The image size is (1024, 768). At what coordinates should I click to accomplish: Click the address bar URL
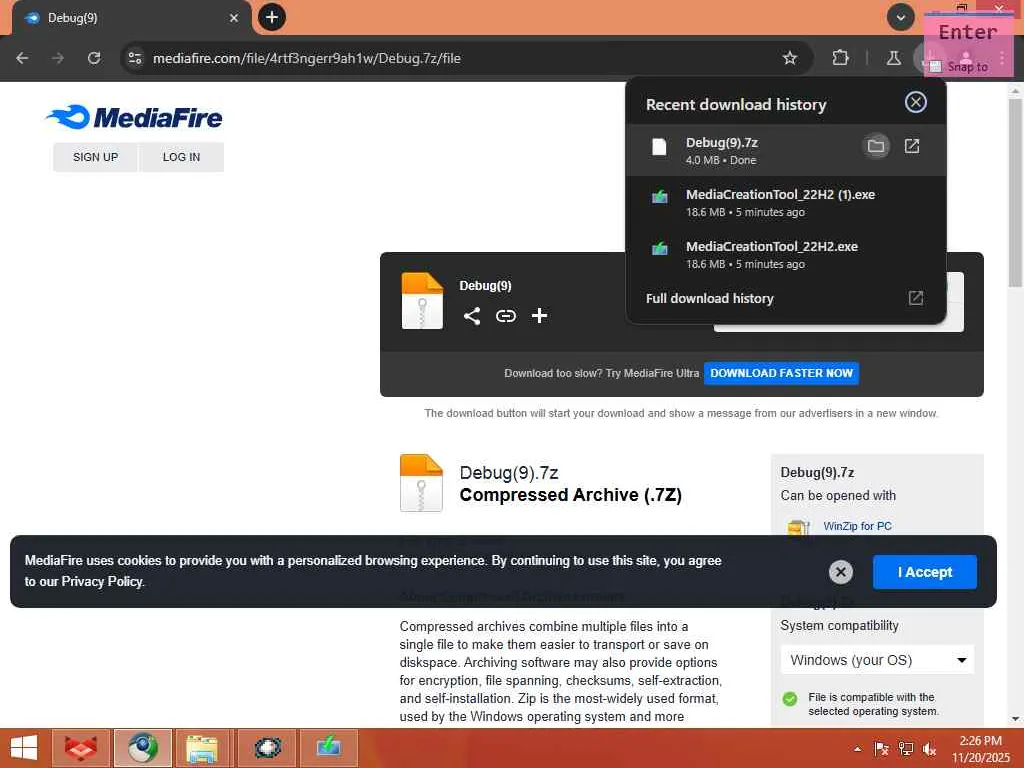pos(307,58)
